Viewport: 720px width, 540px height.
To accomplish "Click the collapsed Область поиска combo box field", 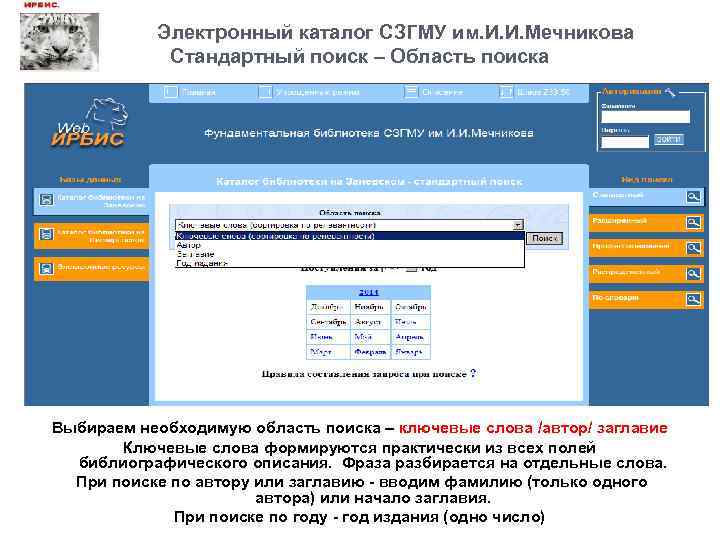I will click(x=349, y=225).
